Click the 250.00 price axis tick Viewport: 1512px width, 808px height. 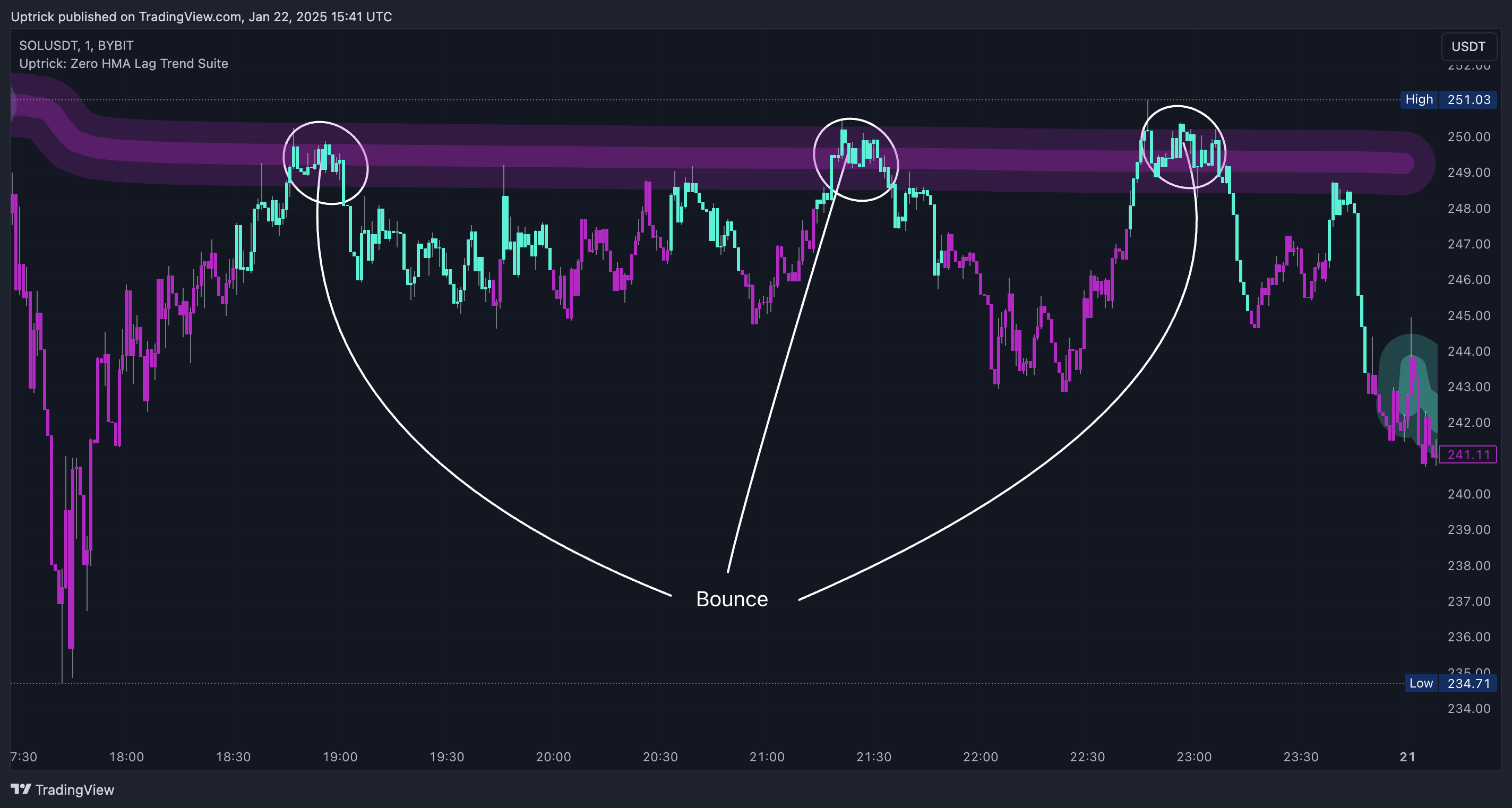tap(1468, 137)
